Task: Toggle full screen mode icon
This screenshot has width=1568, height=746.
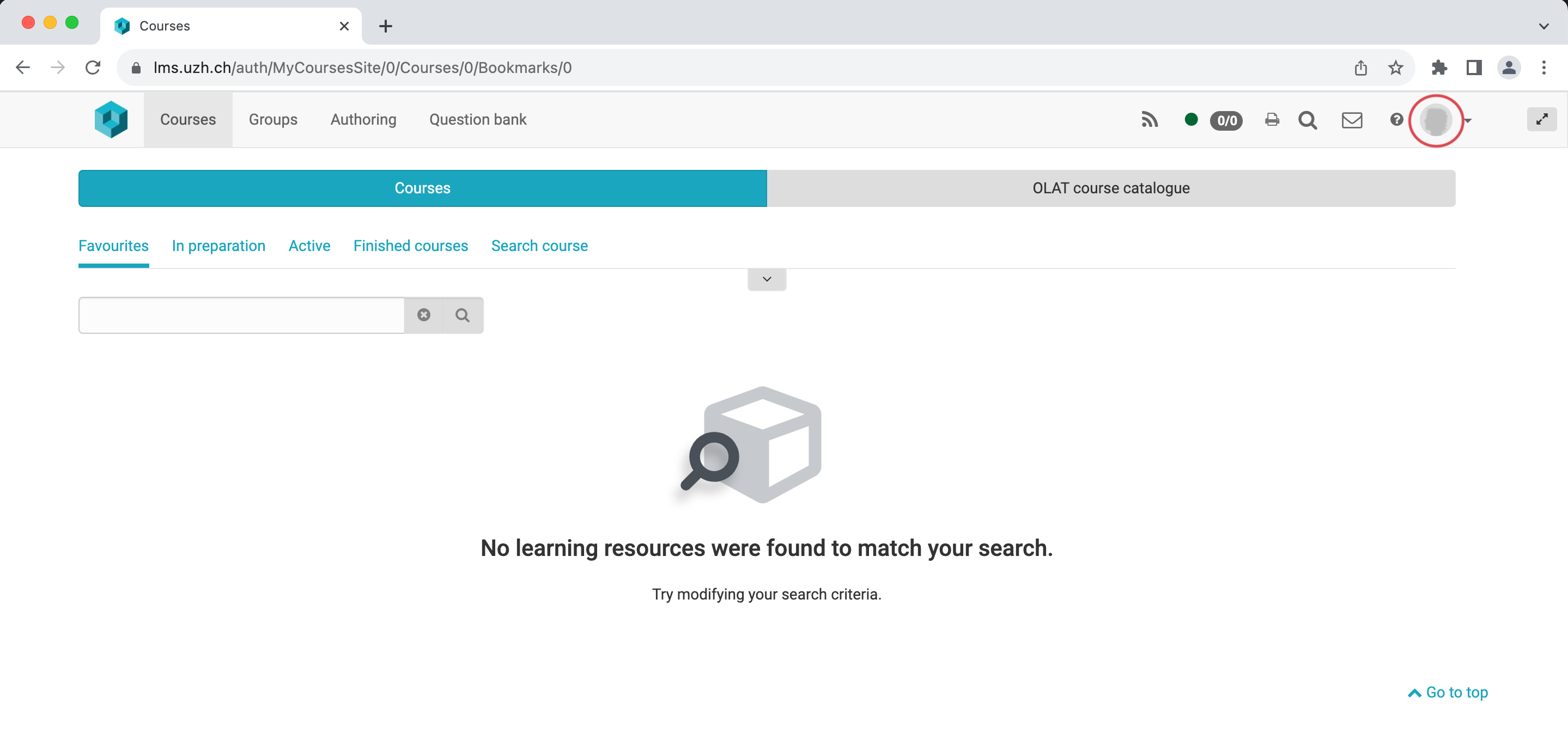Action: (x=1542, y=119)
